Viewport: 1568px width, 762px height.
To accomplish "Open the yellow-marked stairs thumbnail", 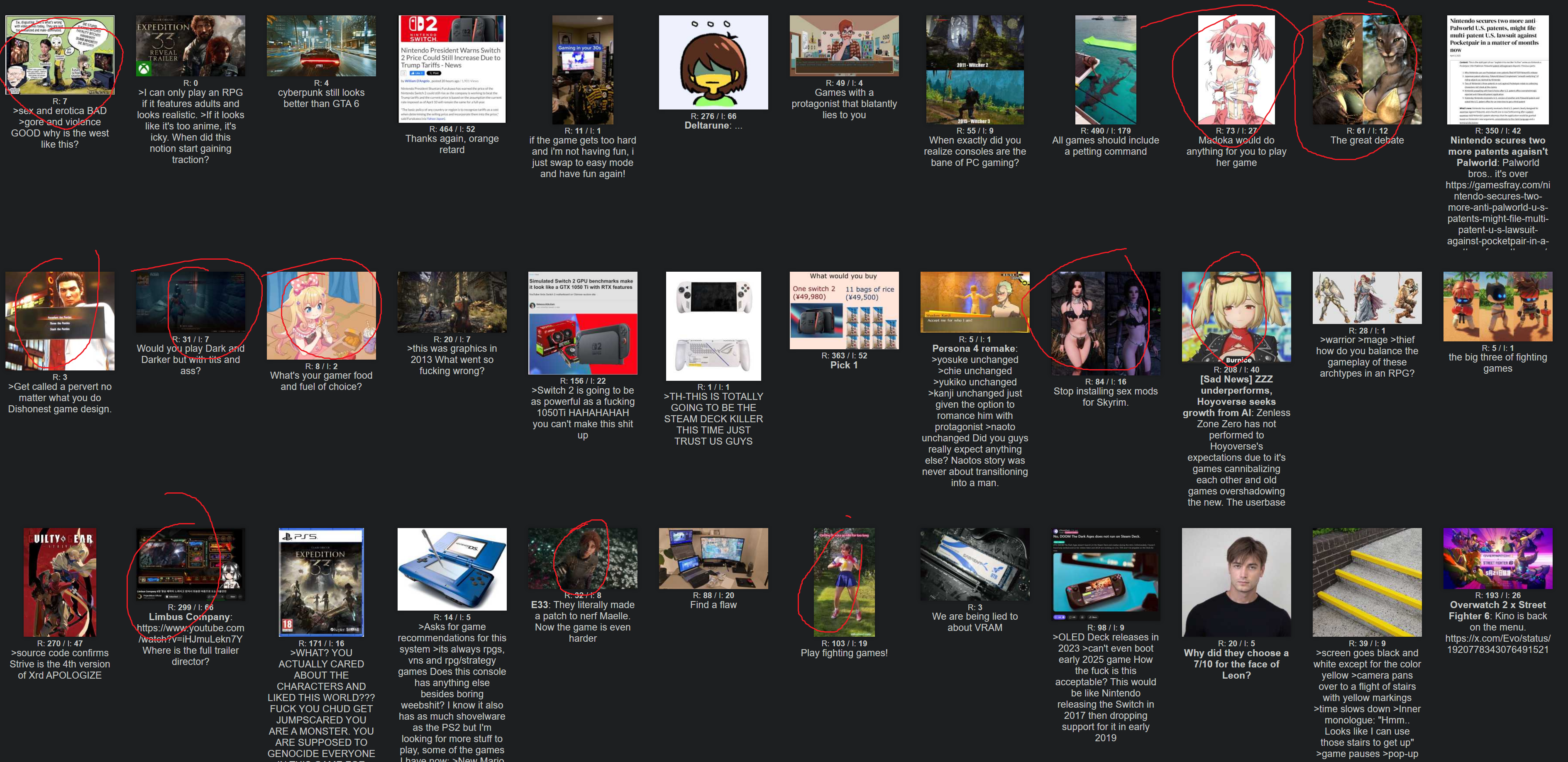I will (1367, 582).
